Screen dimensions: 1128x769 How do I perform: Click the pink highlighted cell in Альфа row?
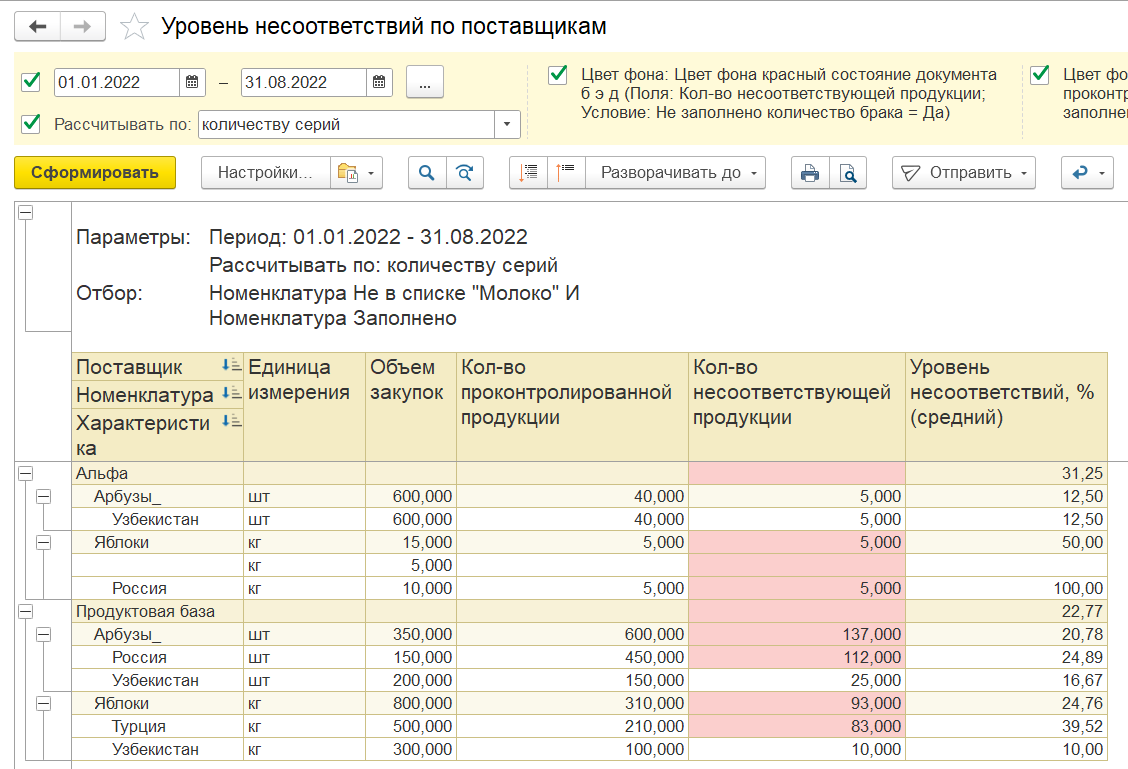[x=797, y=473]
